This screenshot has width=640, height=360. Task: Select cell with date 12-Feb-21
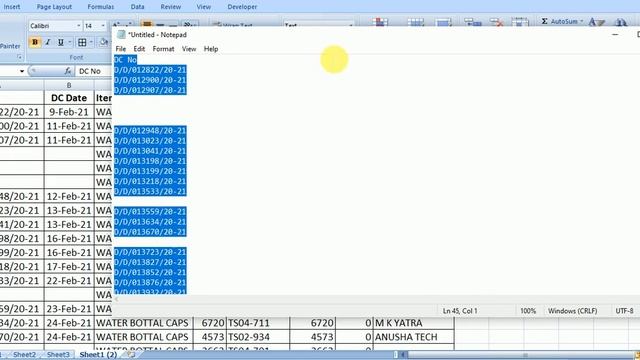(69, 196)
